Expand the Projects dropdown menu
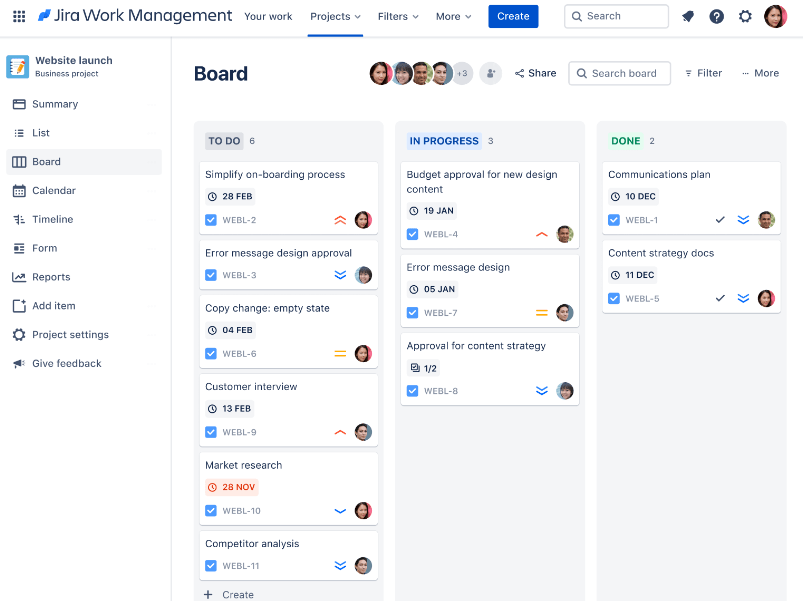 [x=335, y=16]
